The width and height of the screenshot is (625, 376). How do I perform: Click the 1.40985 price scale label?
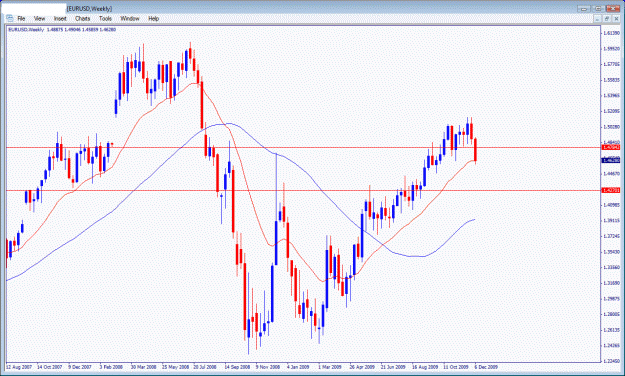click(x=611, y=205)
